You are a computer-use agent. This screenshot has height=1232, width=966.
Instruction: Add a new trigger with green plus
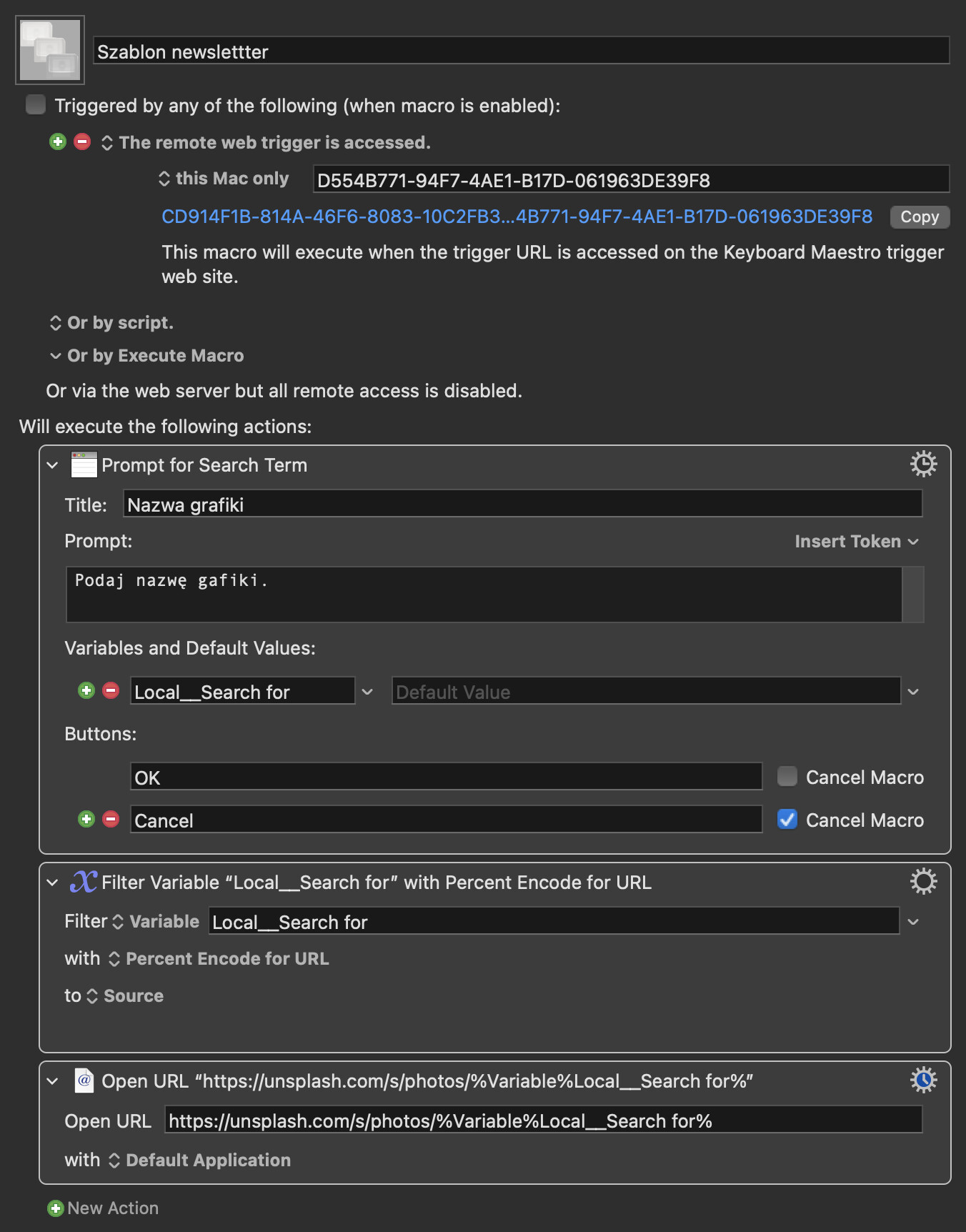pyautogui.click(x=58, y=141)
